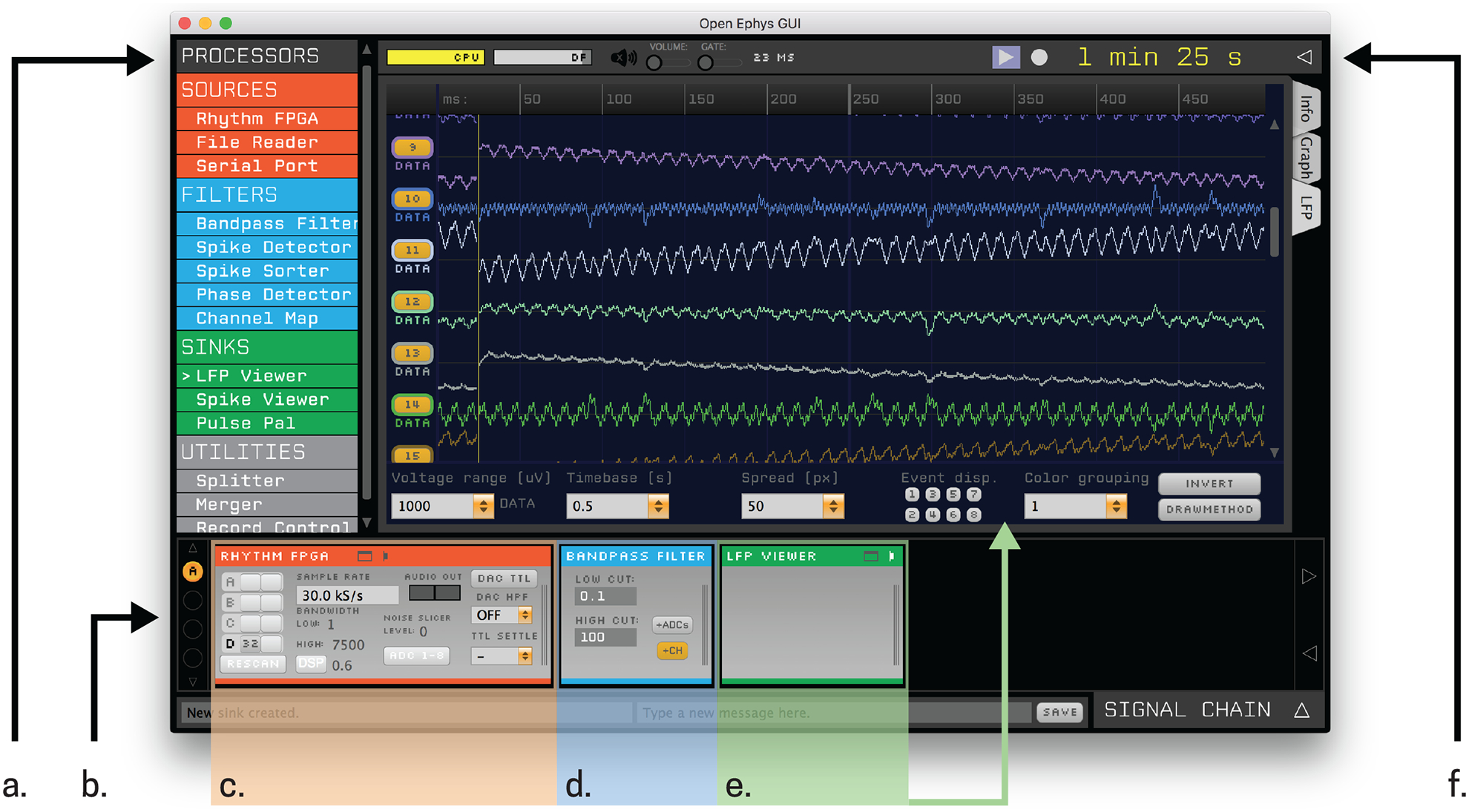Collapse the UTILITIES category header
Screen dimensions: 1469x812
[267, 452]
